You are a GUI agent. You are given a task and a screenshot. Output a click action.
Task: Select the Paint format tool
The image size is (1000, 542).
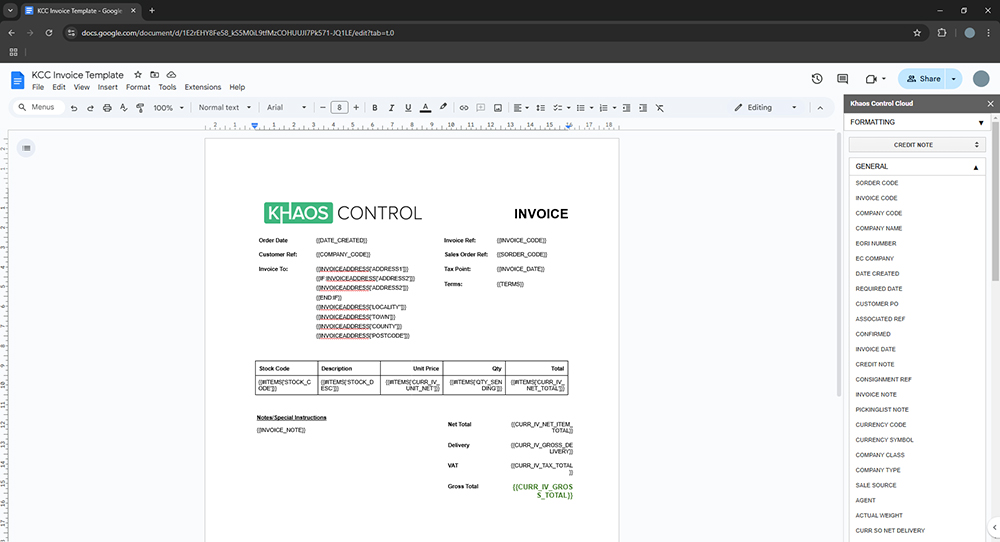pos(140,108)
